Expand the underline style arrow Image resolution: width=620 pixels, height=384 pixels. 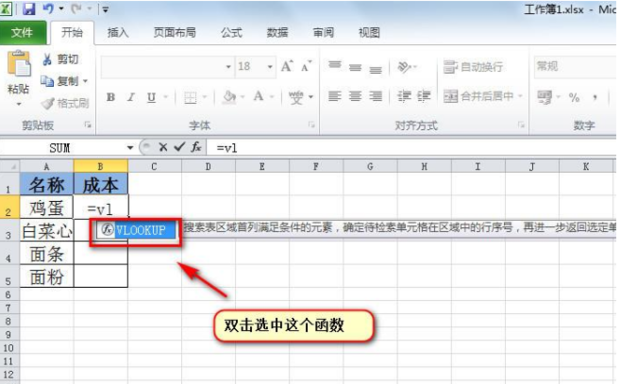click(x=166, y=97)
